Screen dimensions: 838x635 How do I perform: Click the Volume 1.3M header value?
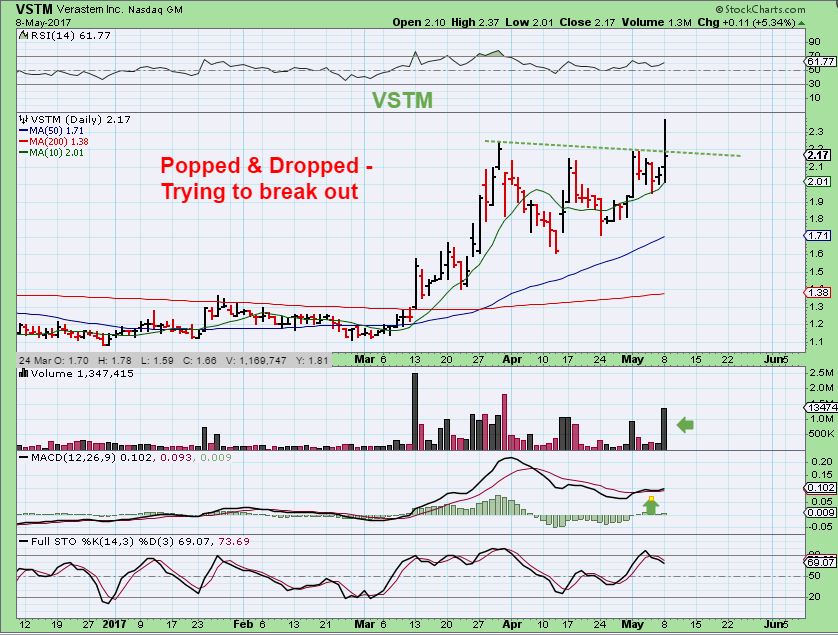tap(656, 22)
